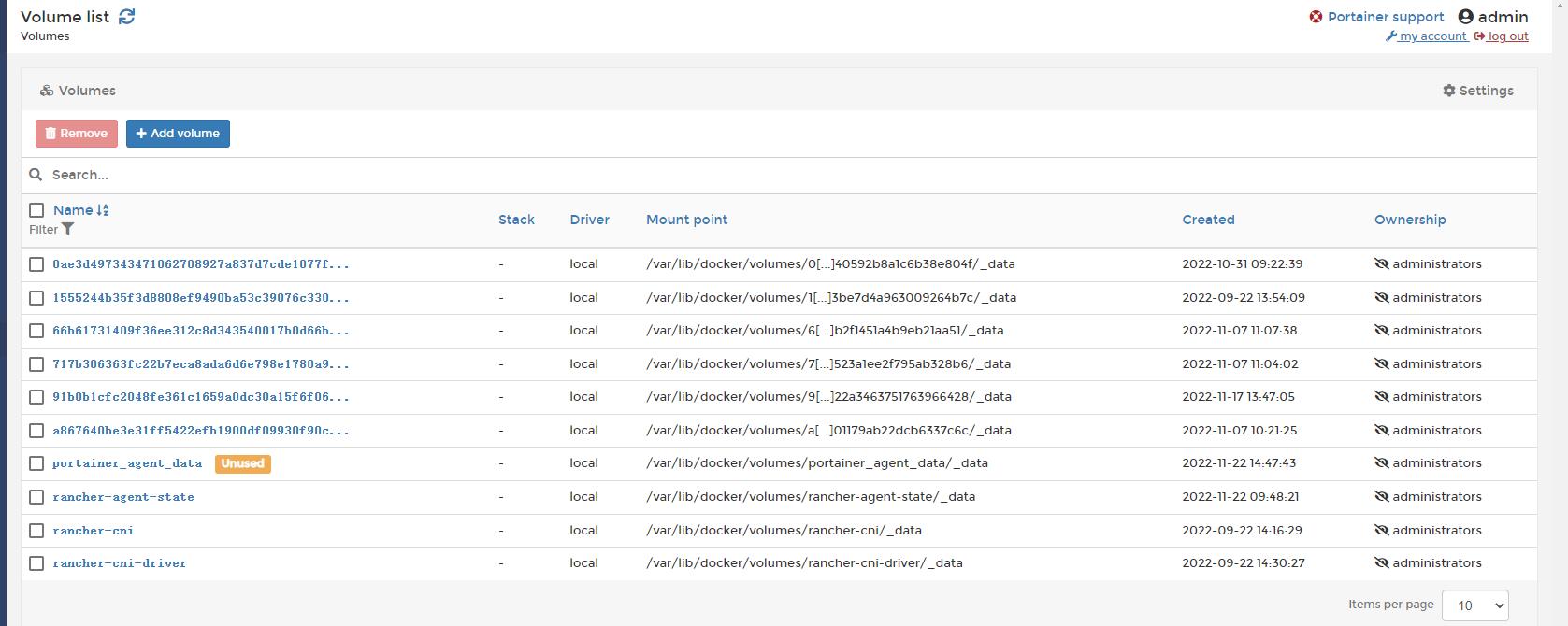This screenshot has height=626, width=1568.
Task: Open the Items per page dropdown
Action: (x=1474, y=605)
